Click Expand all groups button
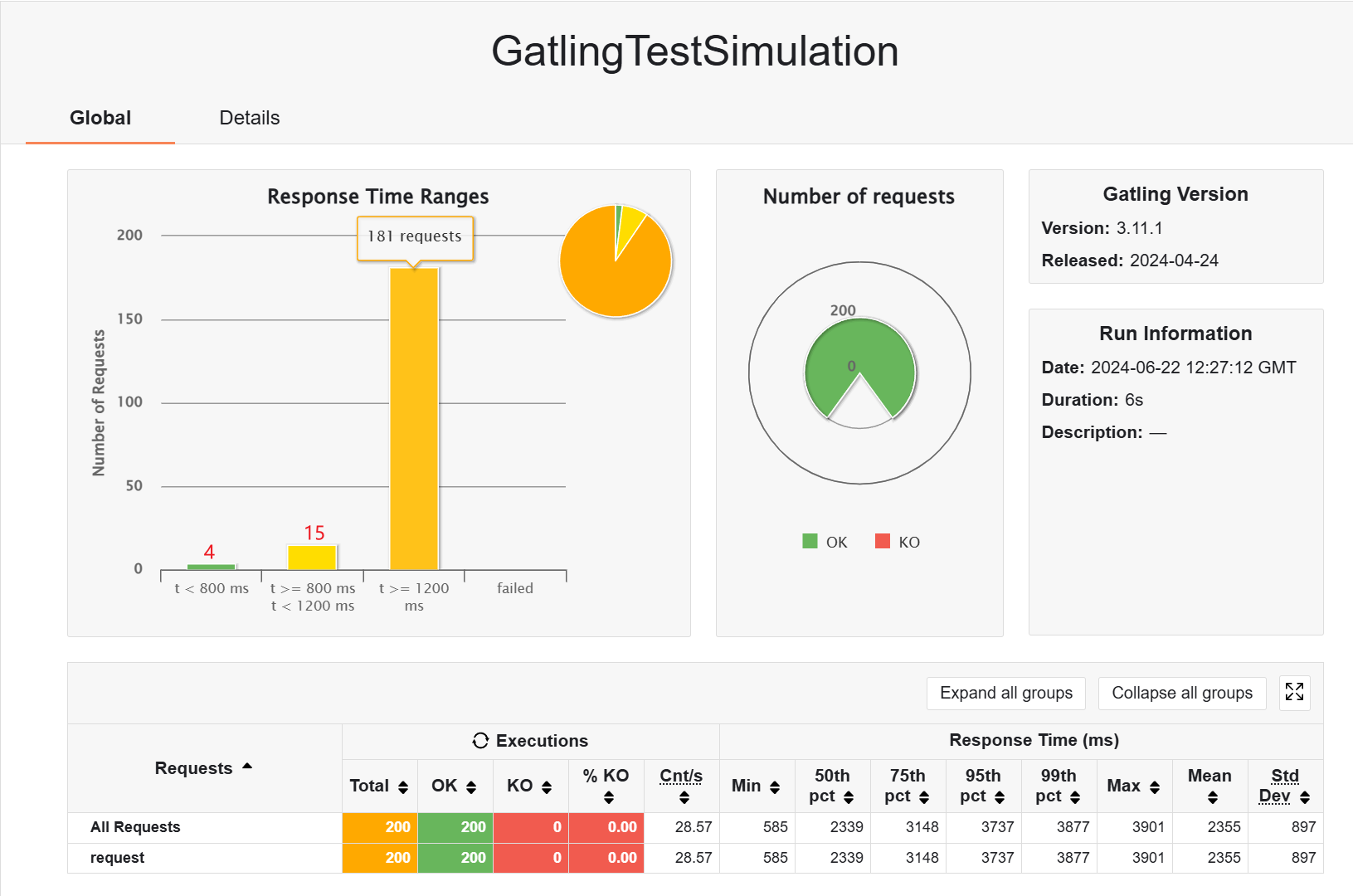Viewport: 1353px width, 896px height. coord(1006,693)
